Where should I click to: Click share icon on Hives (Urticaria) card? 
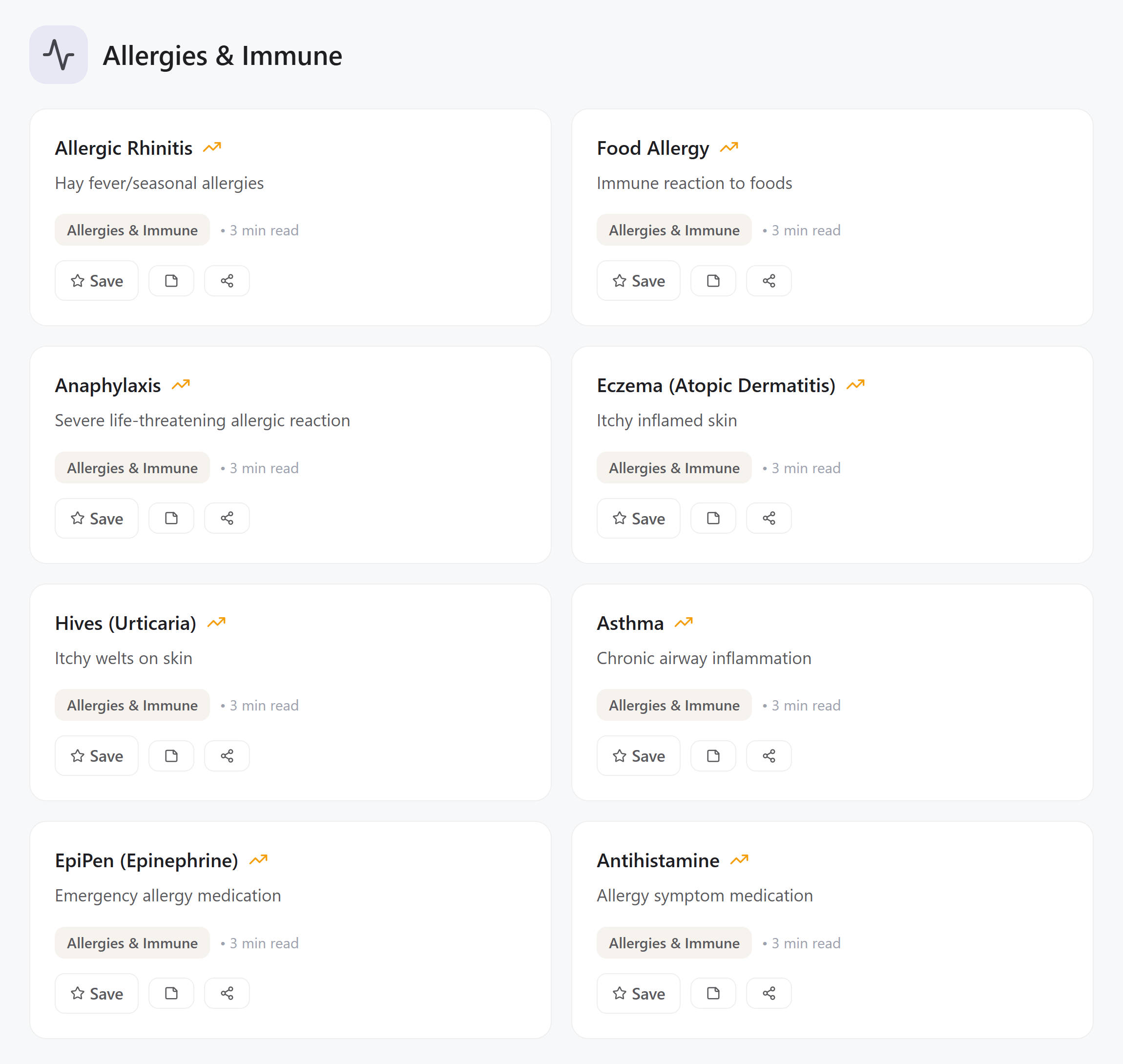click(227, 756)
